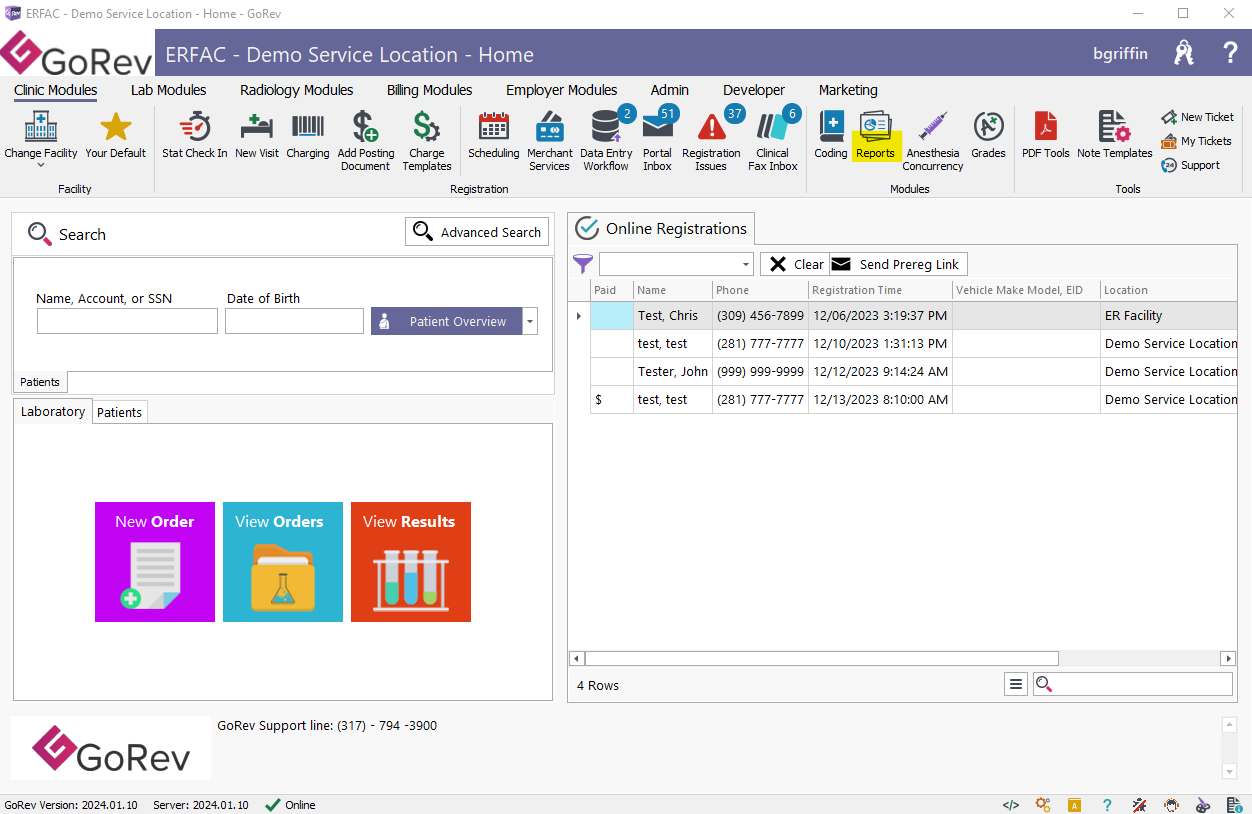Create a New Visit

[257, 136]
